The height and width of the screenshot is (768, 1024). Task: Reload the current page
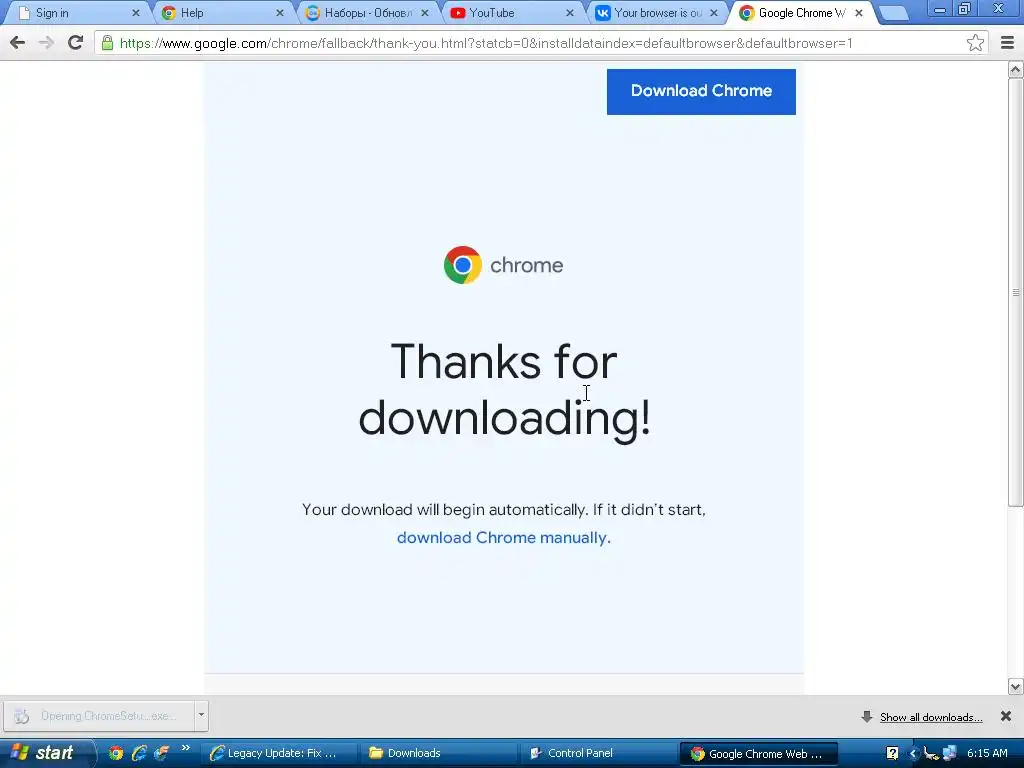coord(75,43)
